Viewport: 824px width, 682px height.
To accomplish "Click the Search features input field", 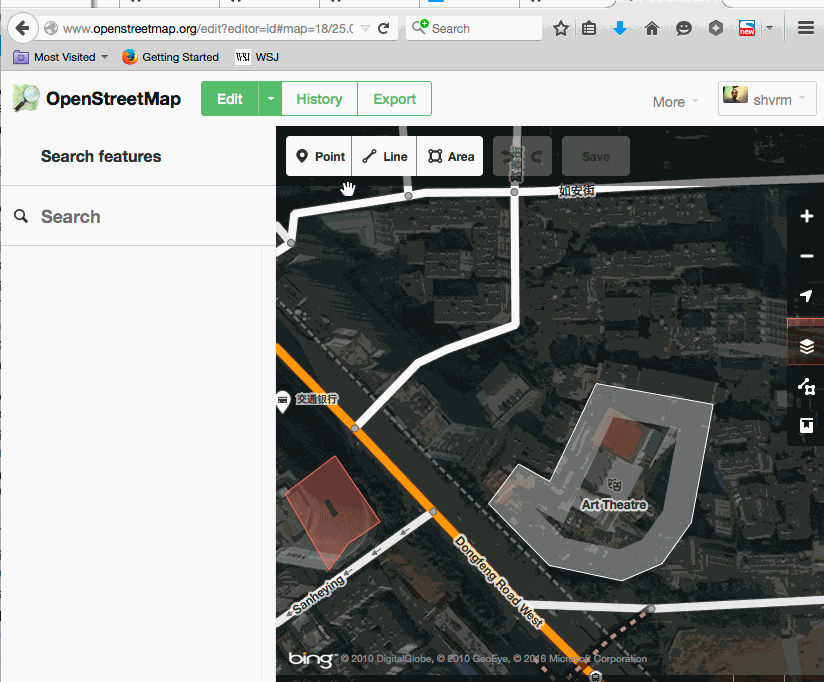I will (138, 216).
